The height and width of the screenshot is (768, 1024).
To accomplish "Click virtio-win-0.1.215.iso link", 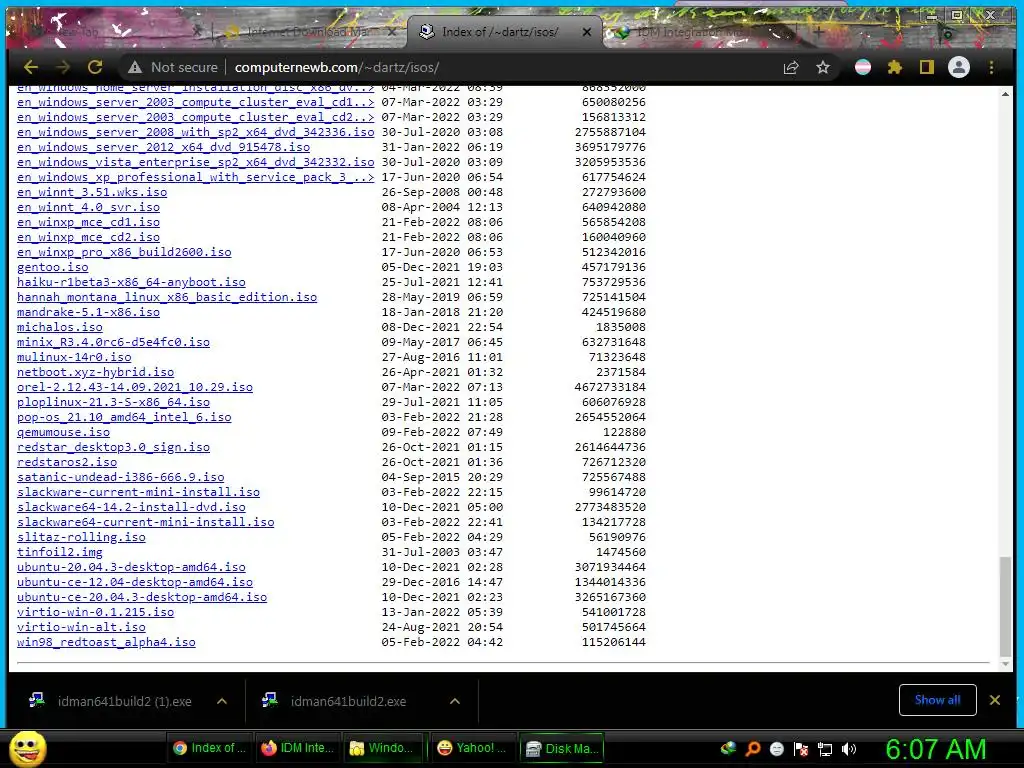I will (95, 613).
